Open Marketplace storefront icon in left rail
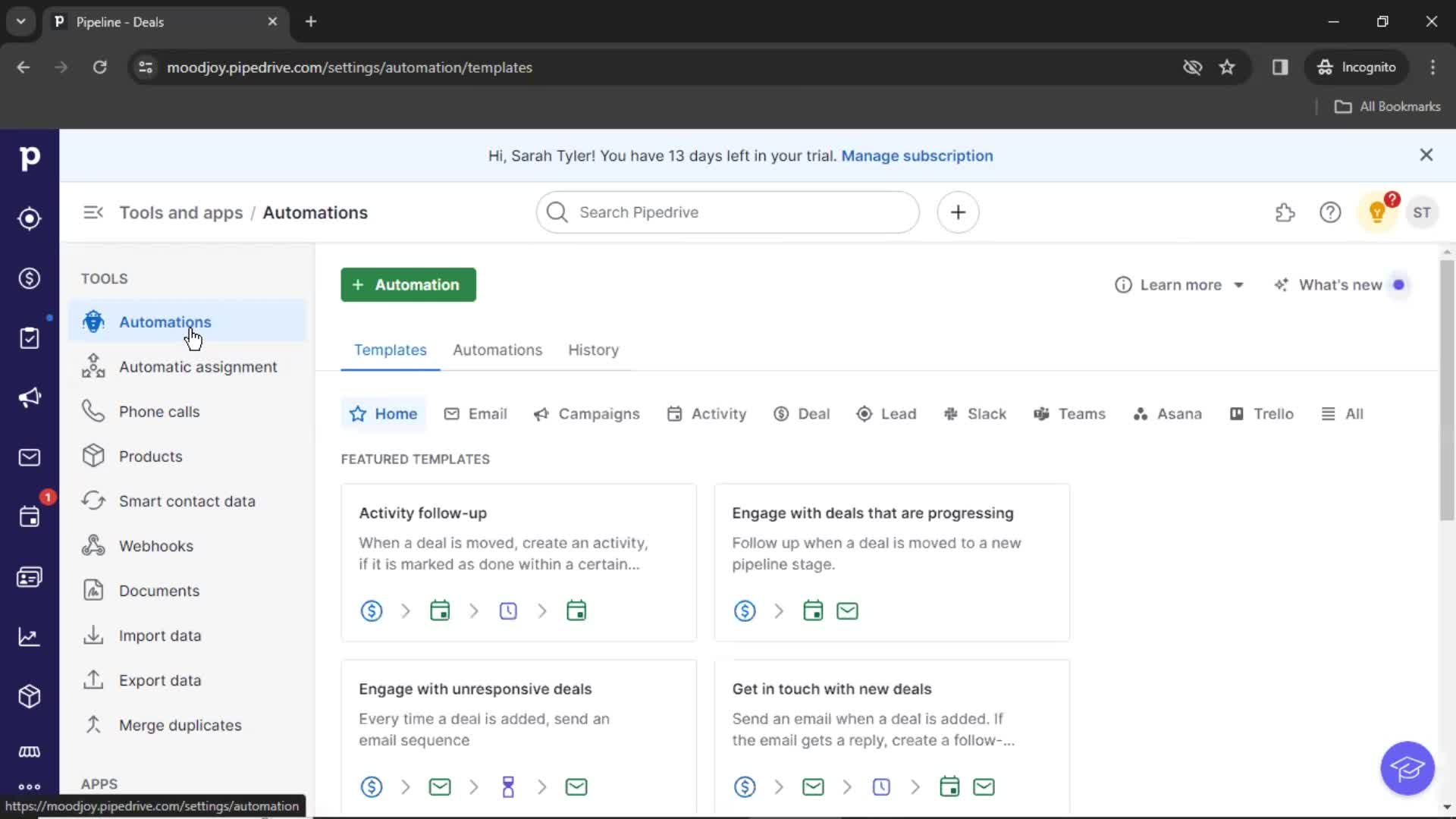1456x819 pixels. point(29,752)
